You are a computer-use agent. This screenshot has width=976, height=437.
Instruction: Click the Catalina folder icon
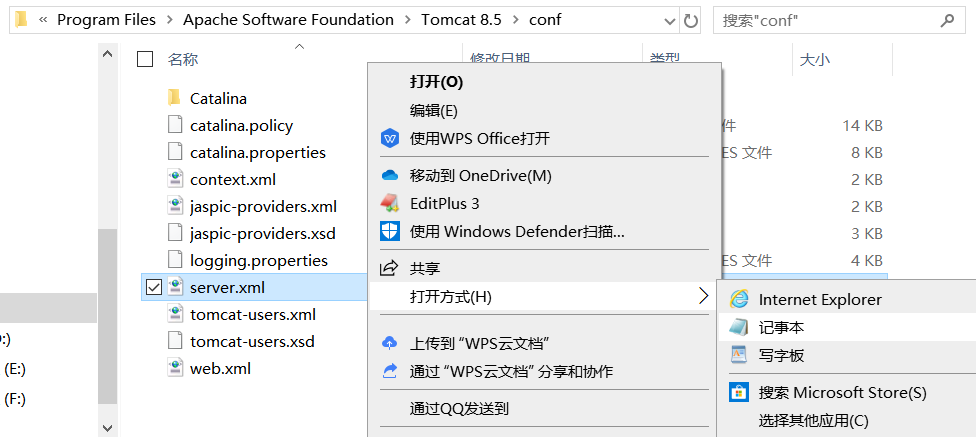click(x=174, y=98)
